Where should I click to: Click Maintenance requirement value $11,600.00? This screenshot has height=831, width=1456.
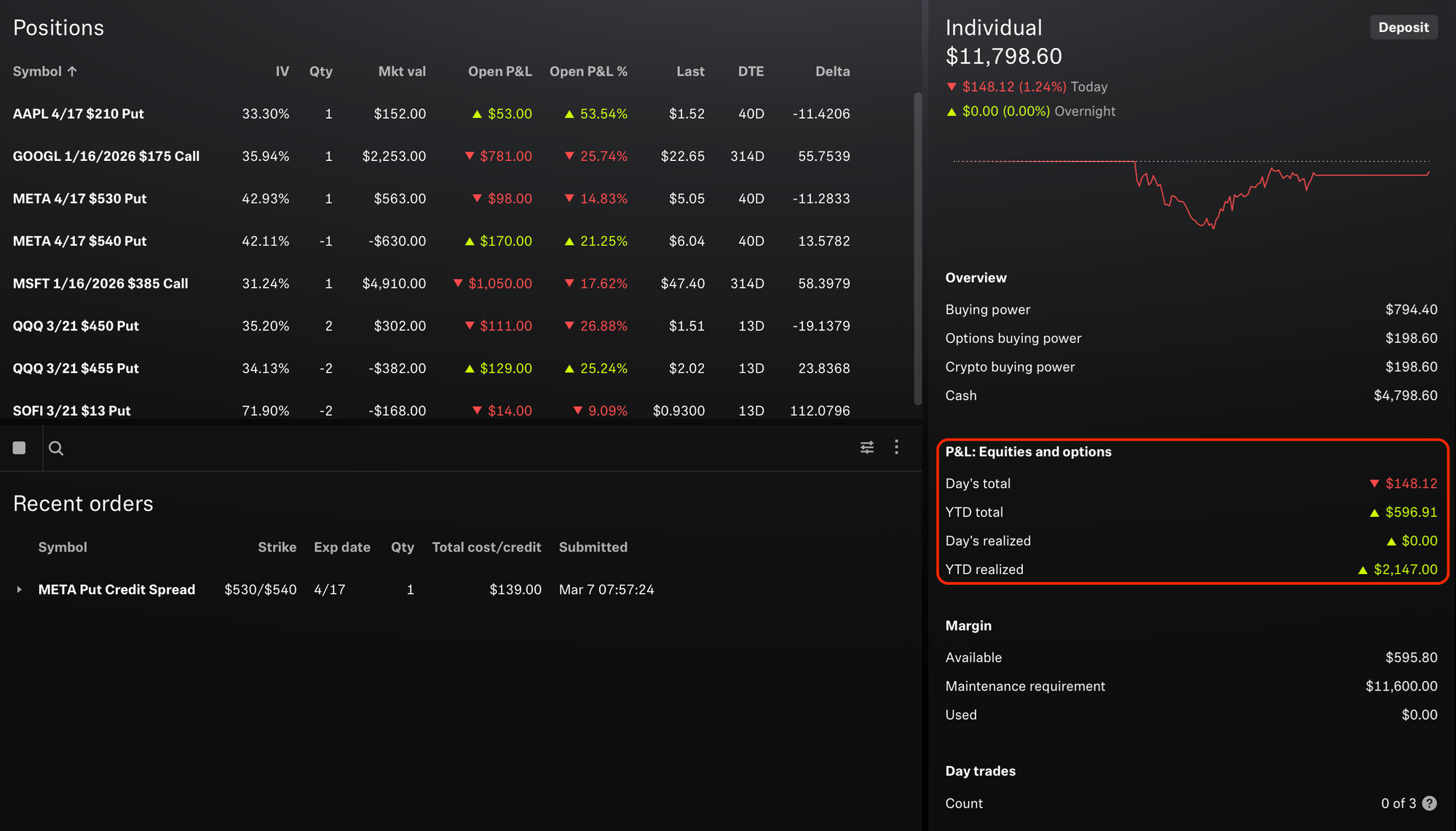pyautogui.click(x=1401, y=686)
